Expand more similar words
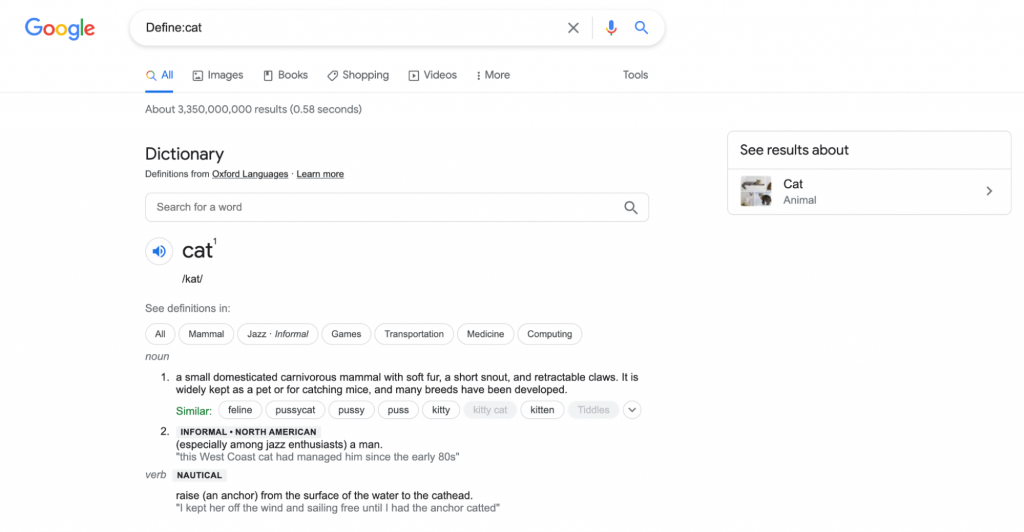Screen dimensions: 1024x532 click(x=632, y=410)
